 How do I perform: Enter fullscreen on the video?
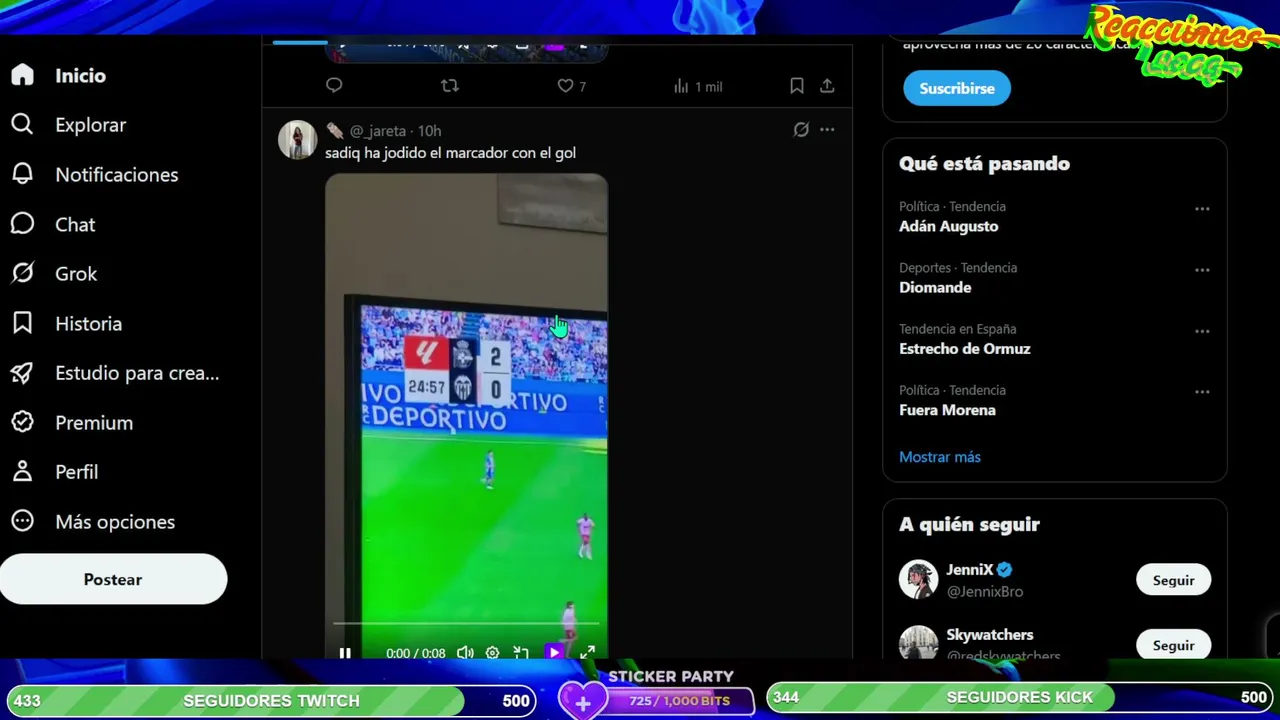pyautogui.click(x=588, y=653)
